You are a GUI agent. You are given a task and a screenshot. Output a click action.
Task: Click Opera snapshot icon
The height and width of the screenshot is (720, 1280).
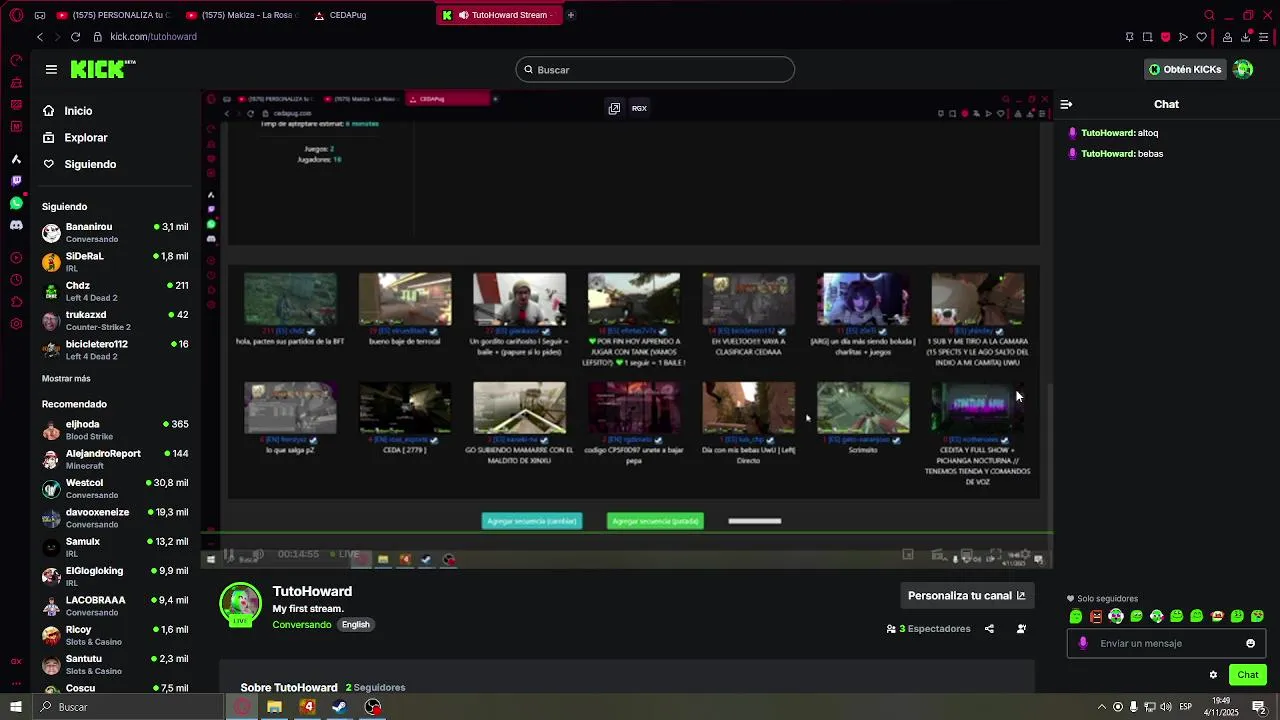pyautogui.click(x=1147, y=37)
